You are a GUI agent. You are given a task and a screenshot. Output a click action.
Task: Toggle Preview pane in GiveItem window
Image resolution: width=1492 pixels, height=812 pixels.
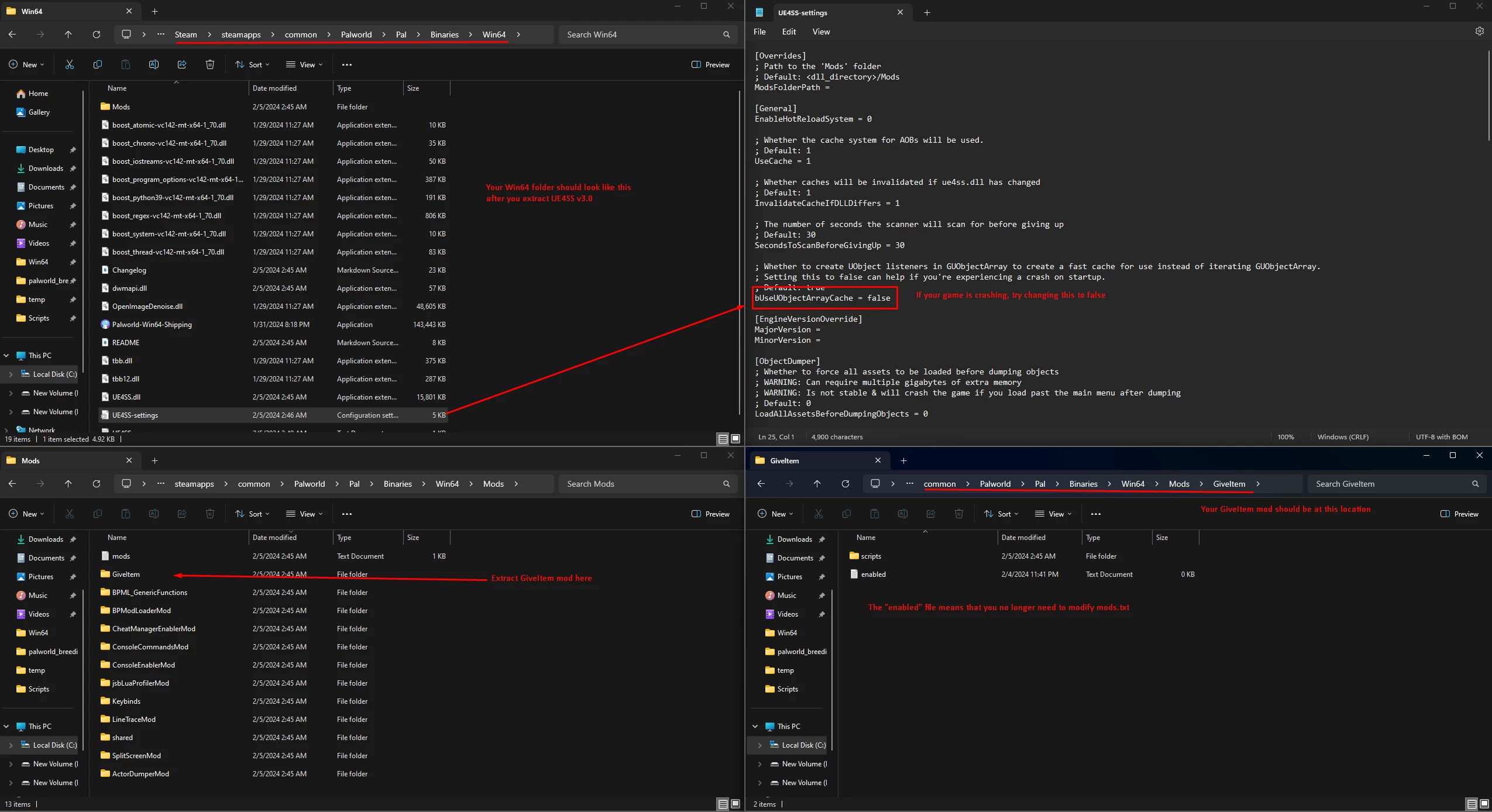(1460, 514)
